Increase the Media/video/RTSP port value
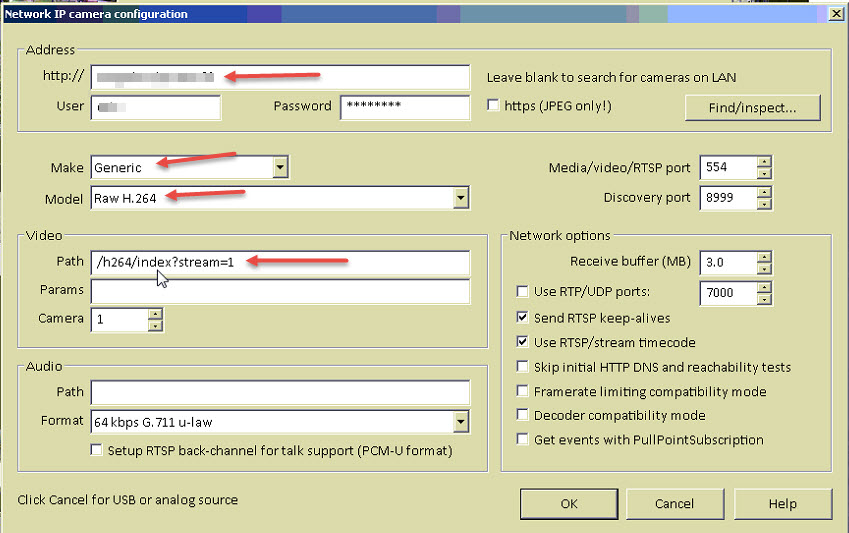Screen dimensions: 849x533 [x=764, y=162]
